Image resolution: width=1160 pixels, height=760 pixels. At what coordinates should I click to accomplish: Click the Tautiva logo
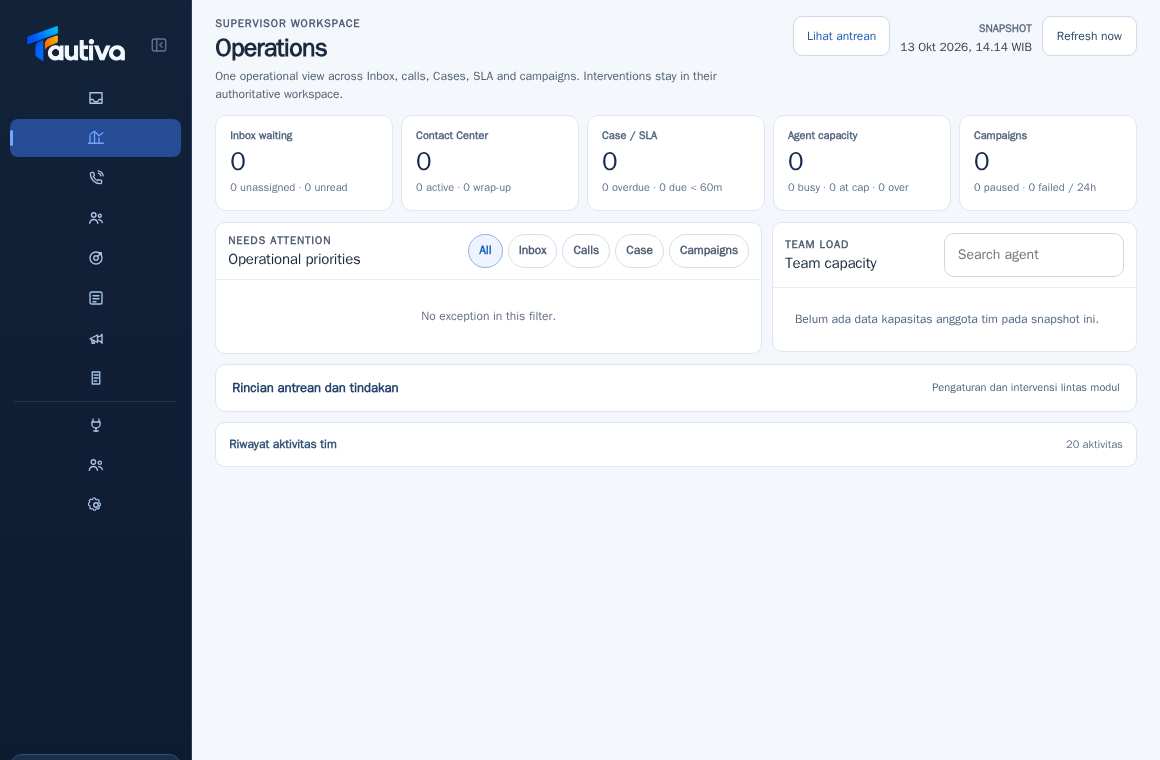coord(76,44)
